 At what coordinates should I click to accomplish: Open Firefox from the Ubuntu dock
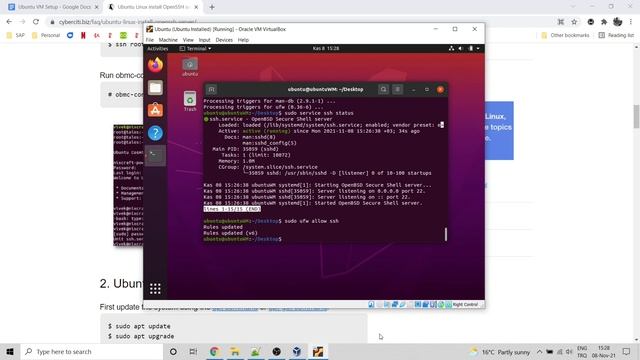(x=155, y=64)
